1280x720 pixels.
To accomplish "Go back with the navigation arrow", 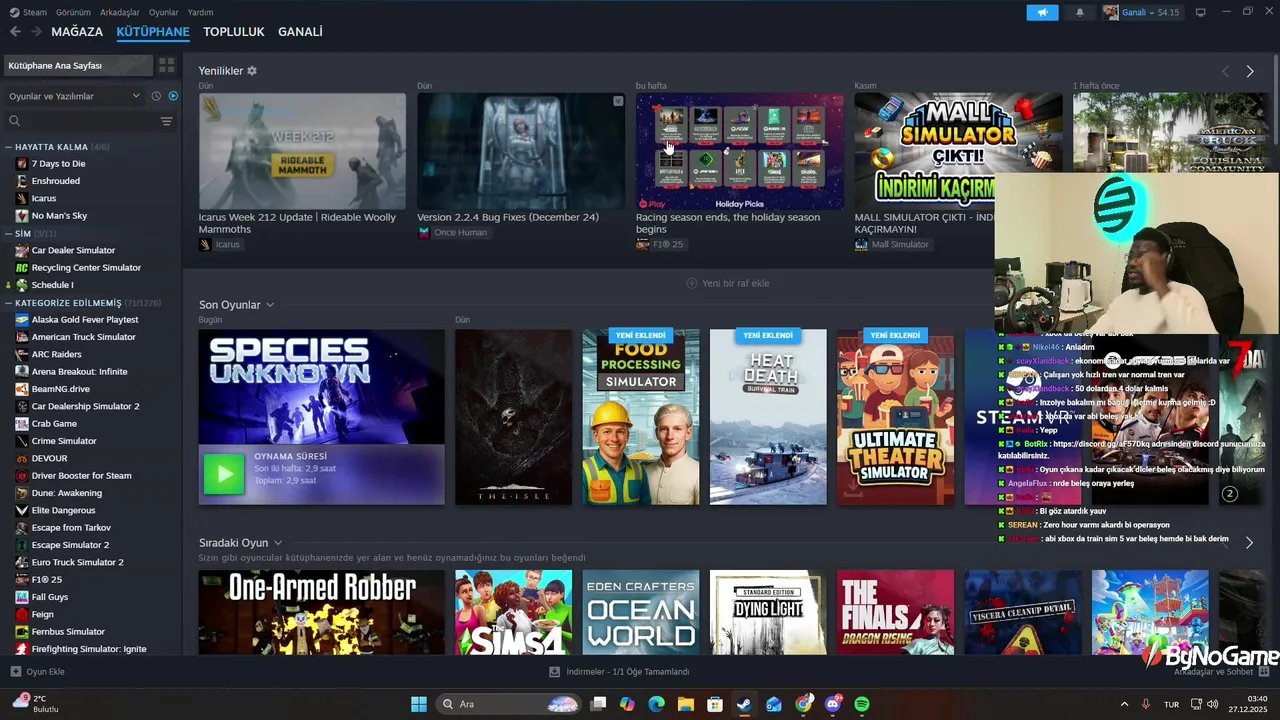I will tap(15, 32).
